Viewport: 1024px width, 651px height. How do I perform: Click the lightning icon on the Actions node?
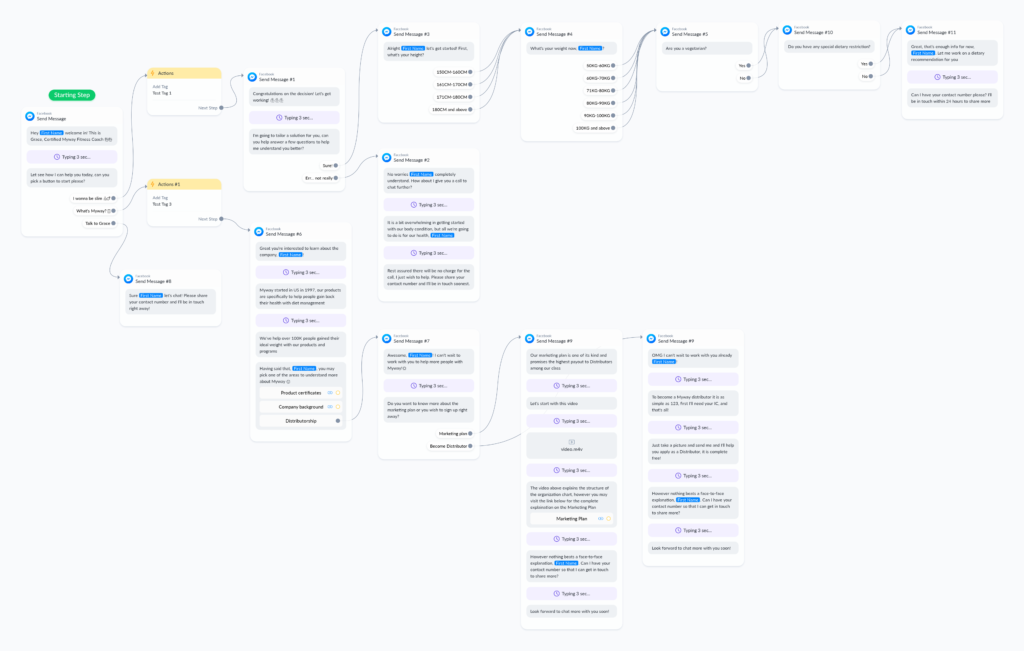tap(153, 73)
